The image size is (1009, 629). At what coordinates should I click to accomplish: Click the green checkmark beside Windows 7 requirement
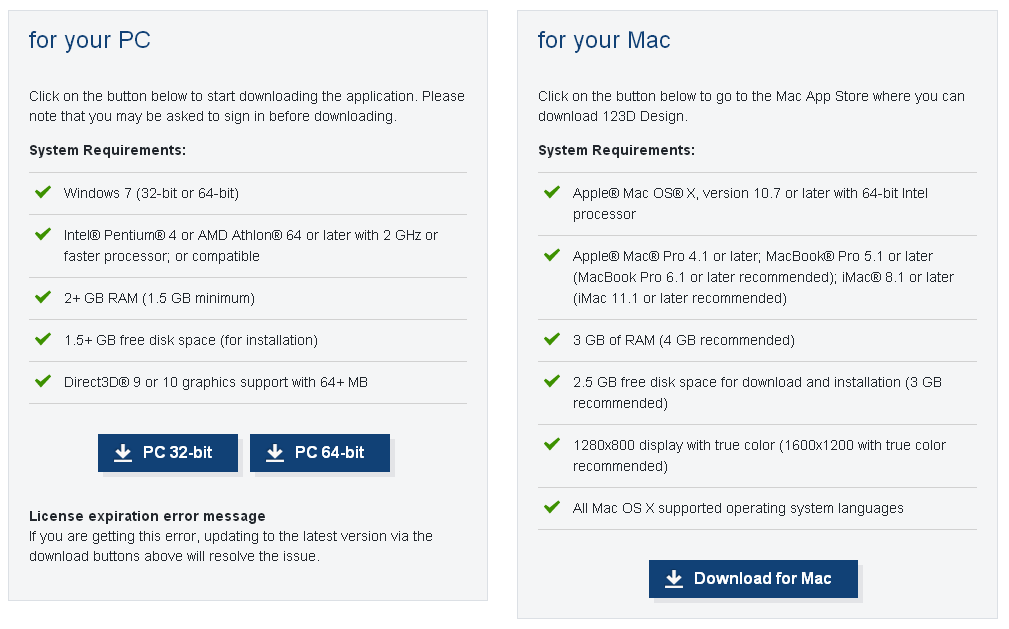43,192
